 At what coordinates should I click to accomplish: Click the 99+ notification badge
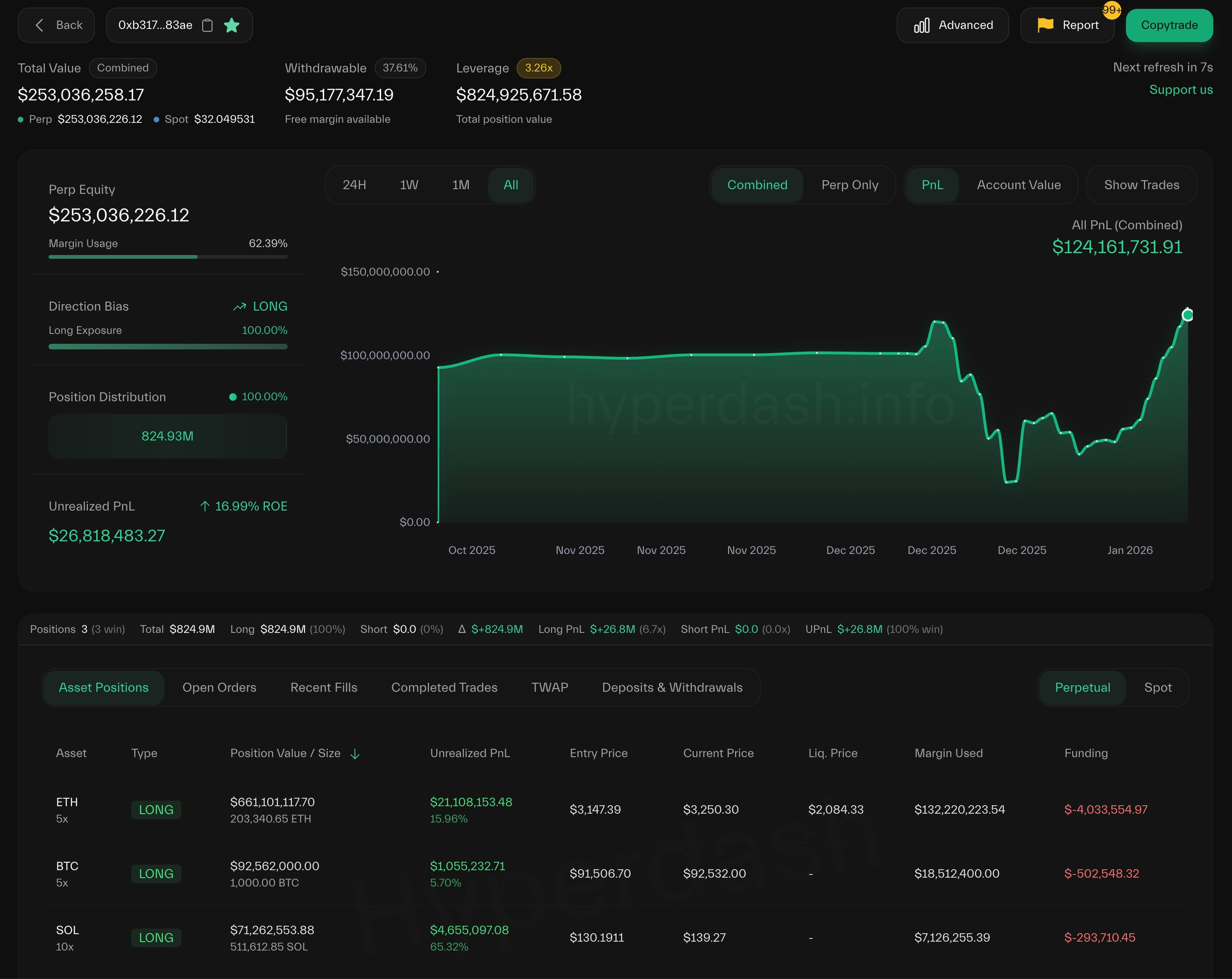tap(1111, 10)
